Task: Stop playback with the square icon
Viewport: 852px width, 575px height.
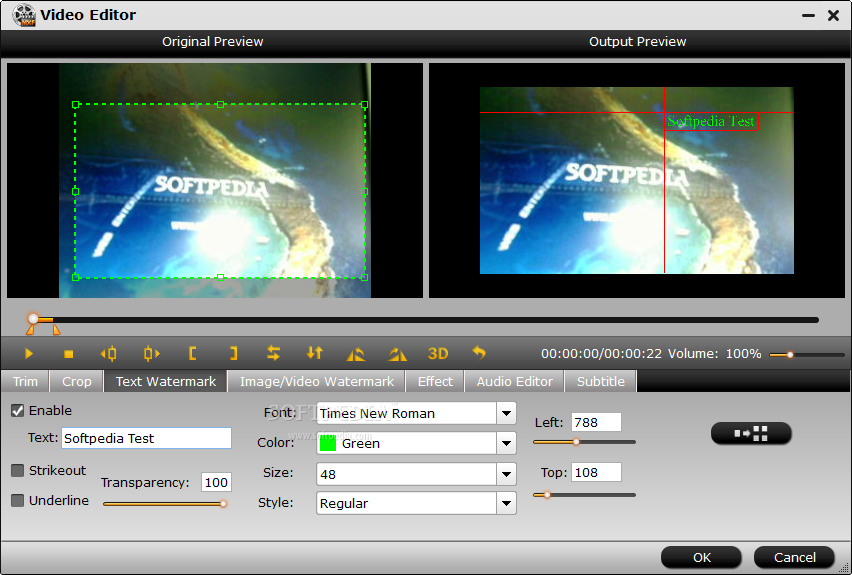Action: tap(68, 354)
